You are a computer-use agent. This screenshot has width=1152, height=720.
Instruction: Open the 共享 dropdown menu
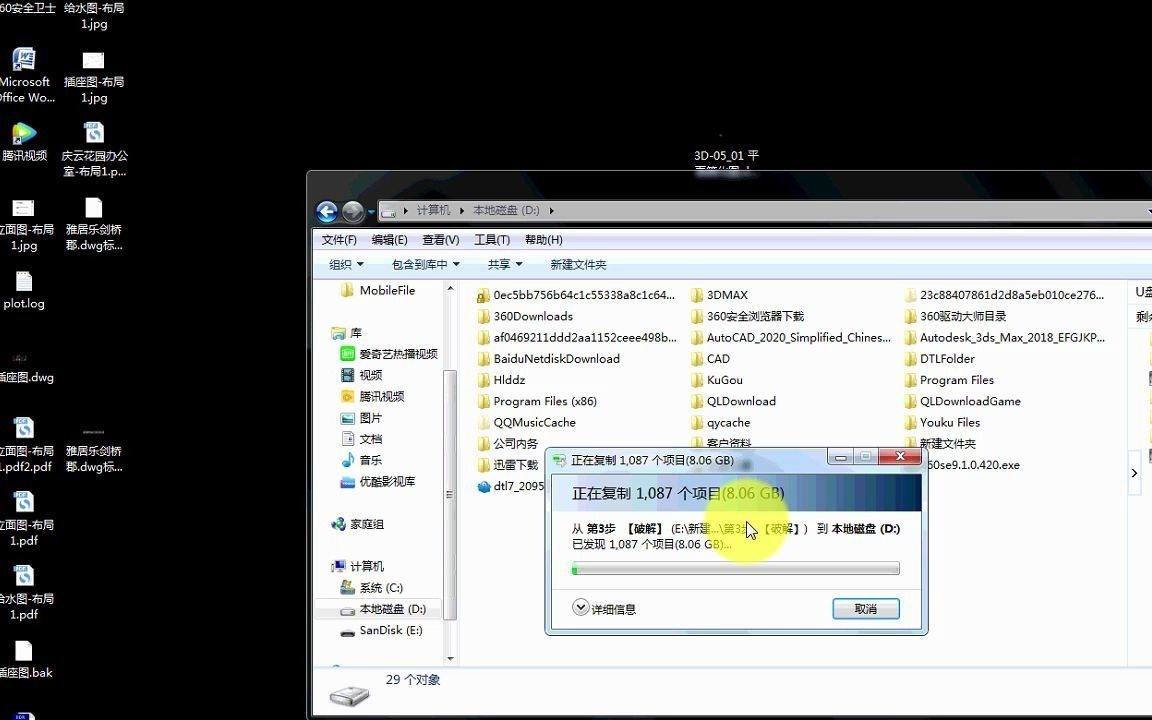pos(504,263)
